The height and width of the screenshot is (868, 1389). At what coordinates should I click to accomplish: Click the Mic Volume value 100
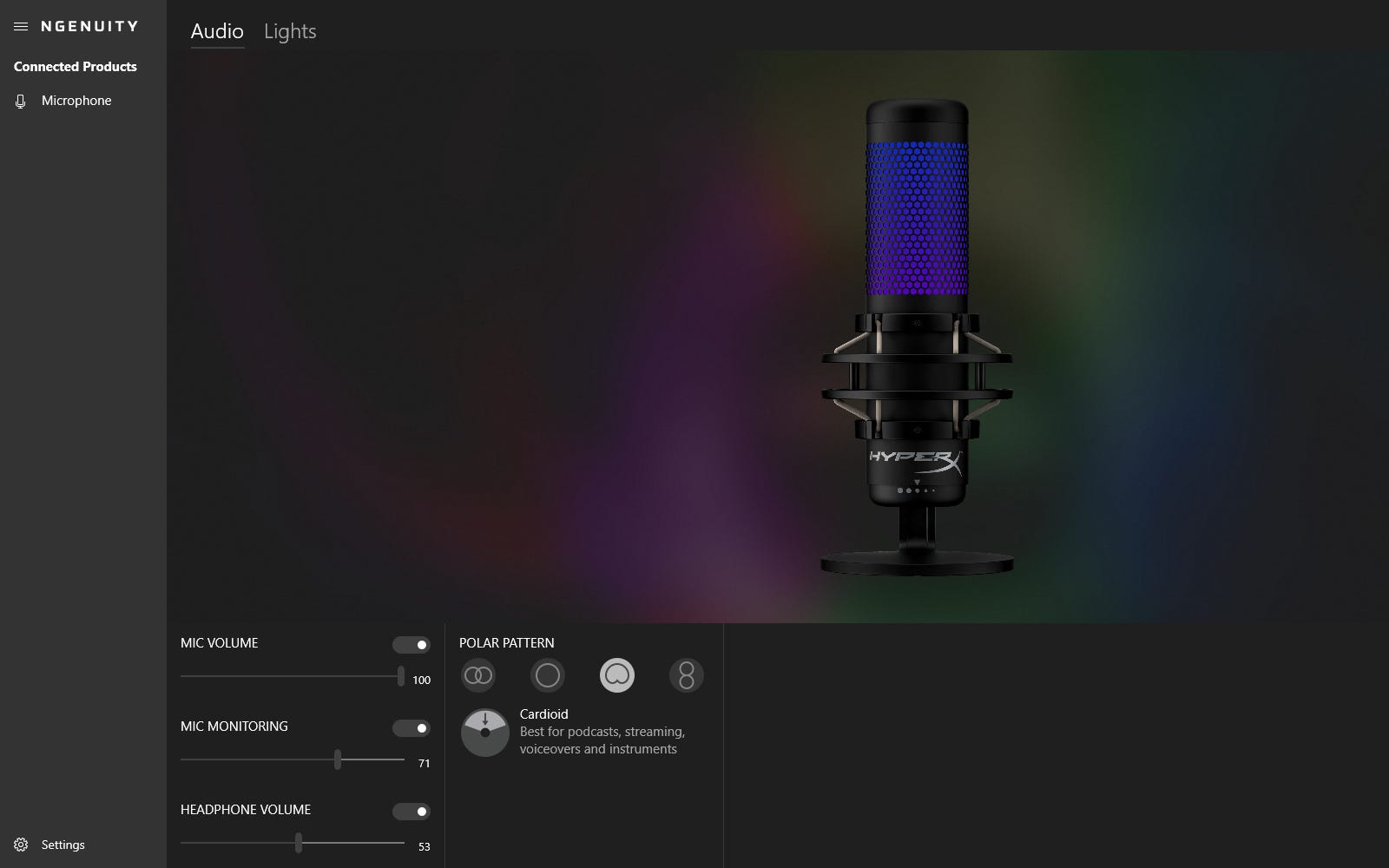click(x=422, y=681)
